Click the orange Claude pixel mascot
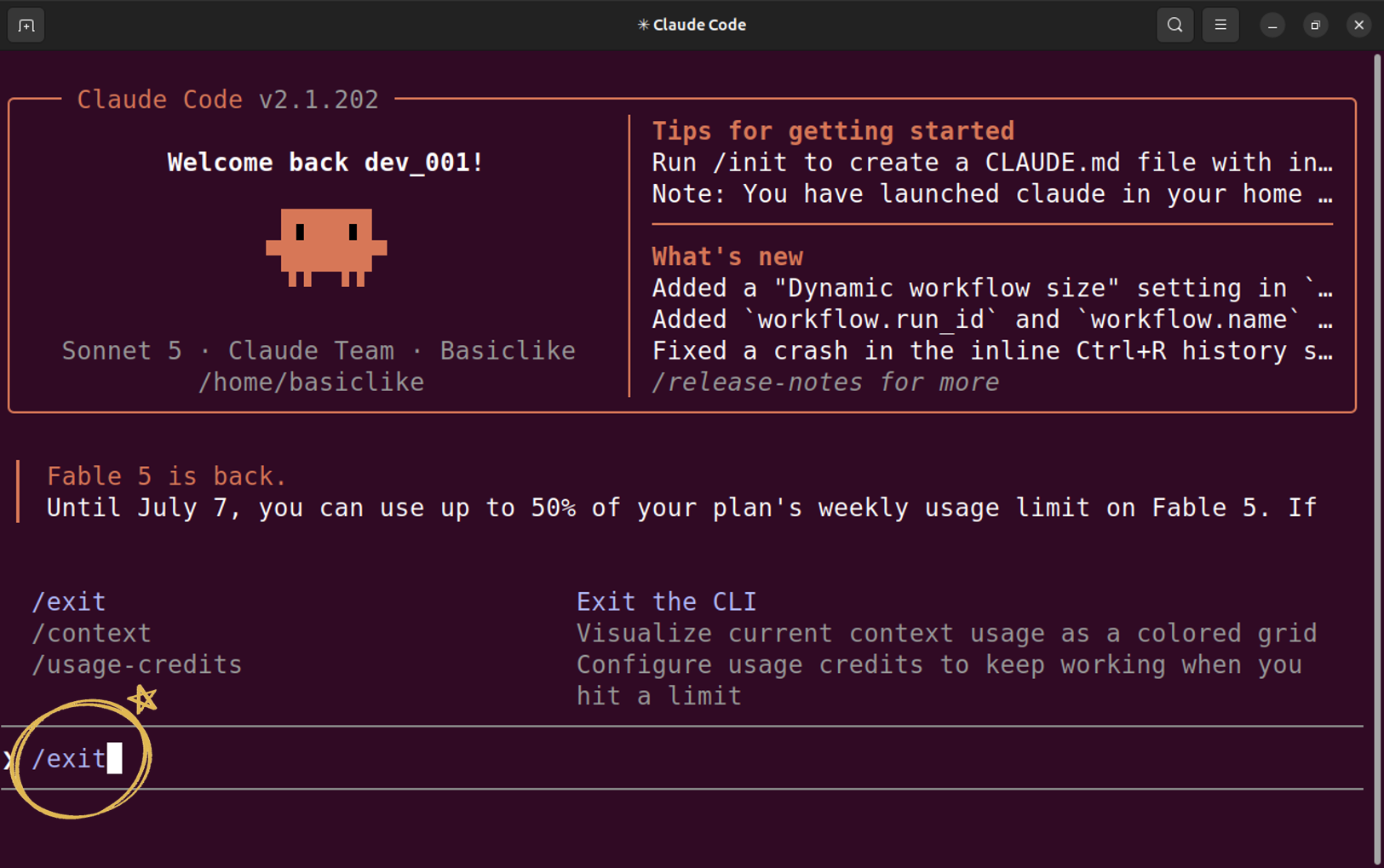Image resolution: width=1384 pixels, height=868 pixels. [326, 247]
